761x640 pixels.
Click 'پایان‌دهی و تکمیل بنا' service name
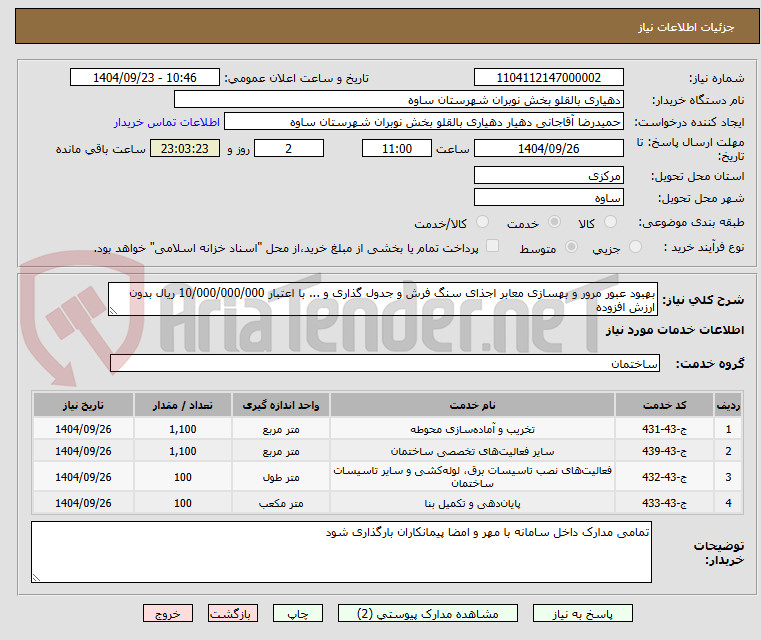coord(472,503)
